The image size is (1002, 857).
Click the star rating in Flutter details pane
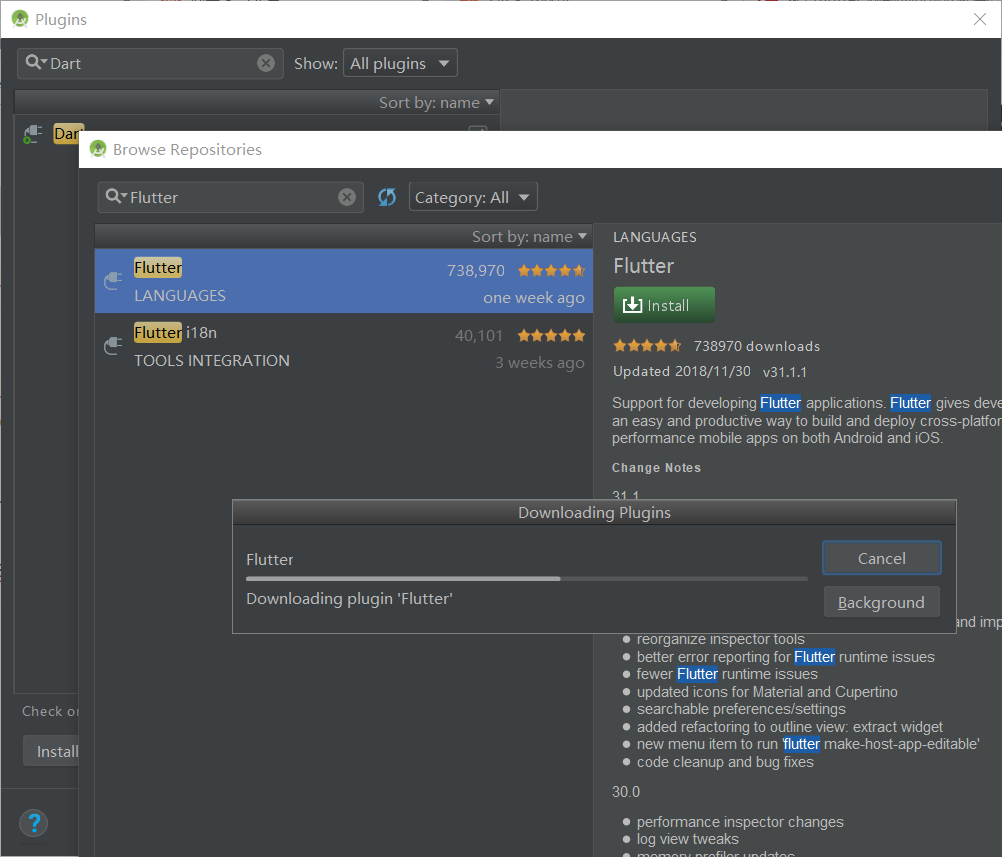coord(647,346)
